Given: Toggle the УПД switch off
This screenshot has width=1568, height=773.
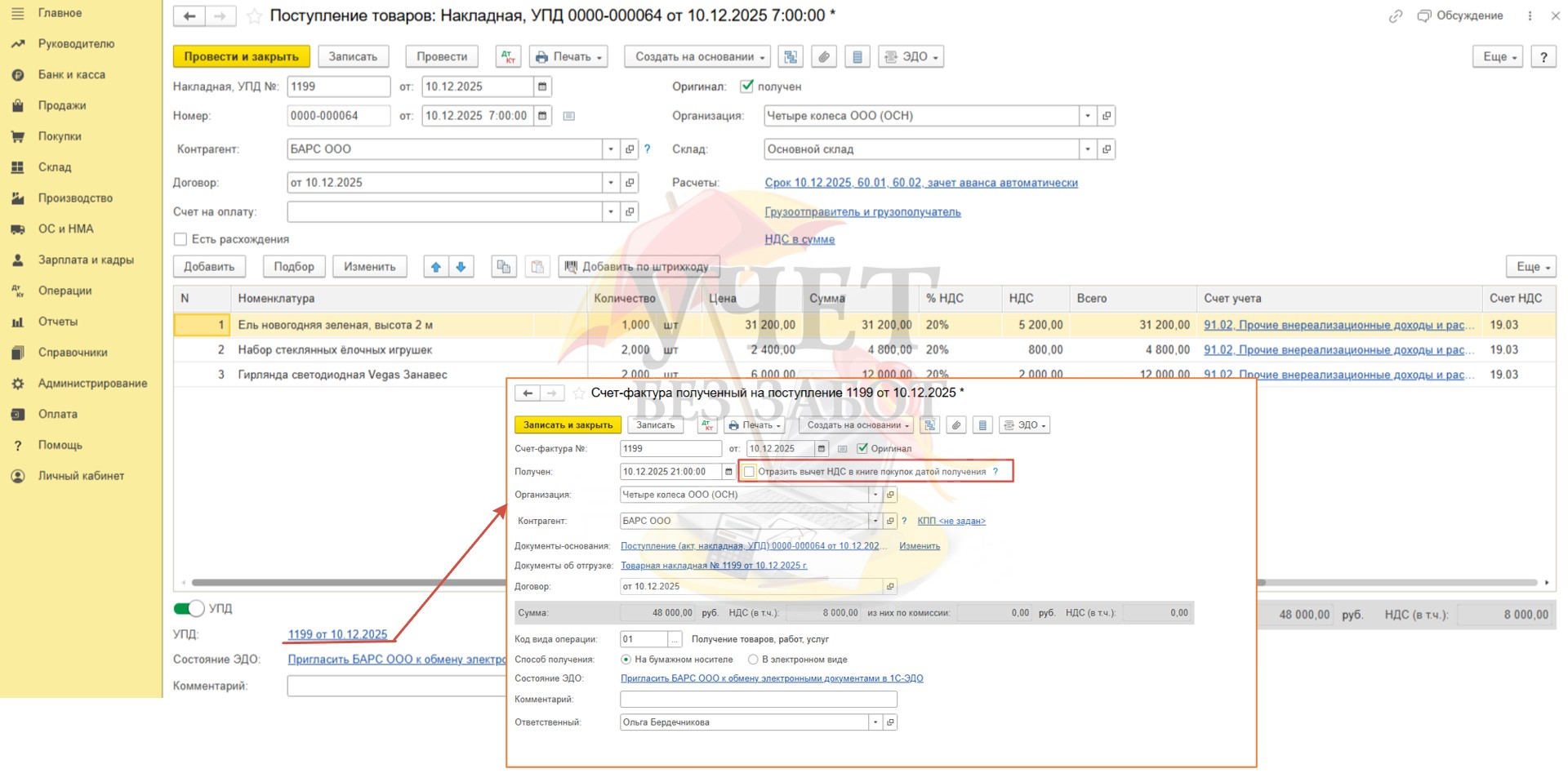Looking at the screenshot, I should click(x=189, y=608).
